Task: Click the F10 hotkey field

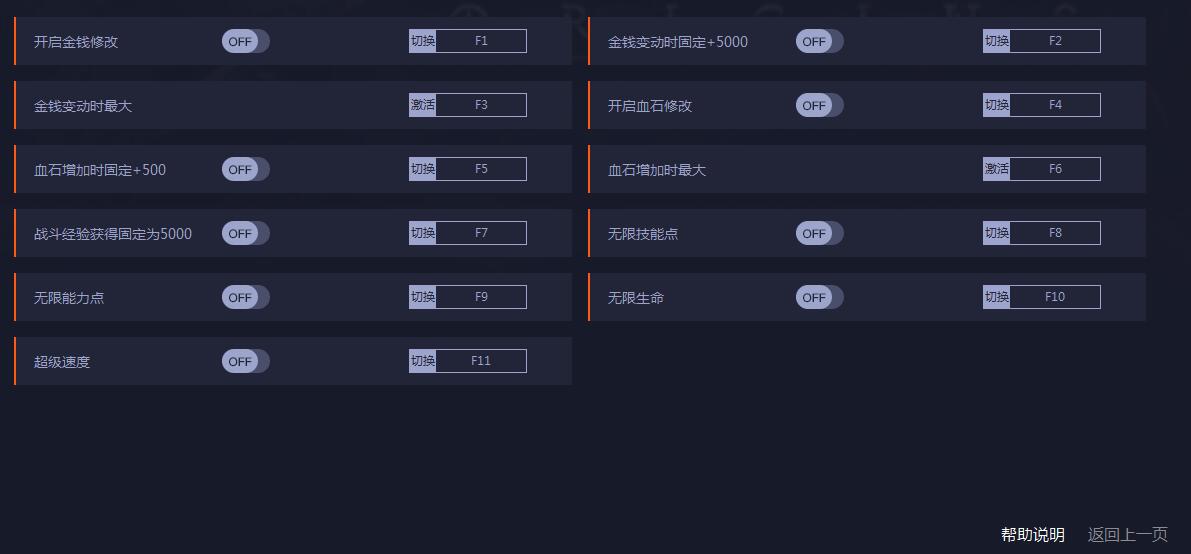Action: tap(1055, 297)
